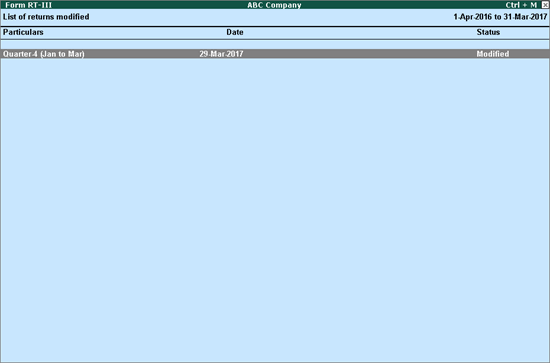Select the 29-Mar-2017 date cell
Viewport: 550px width, 363px height.
221,54
